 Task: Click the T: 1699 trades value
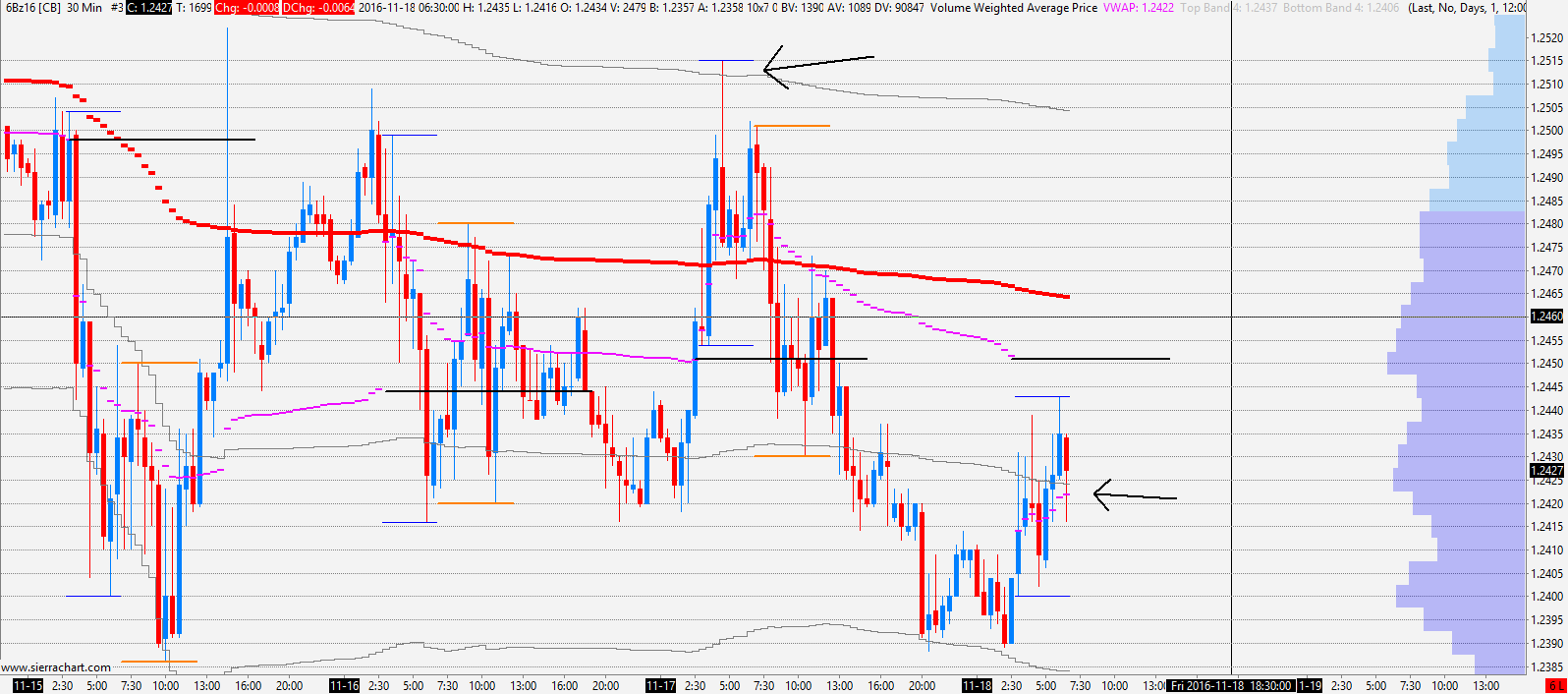click(x=194, y=8)
